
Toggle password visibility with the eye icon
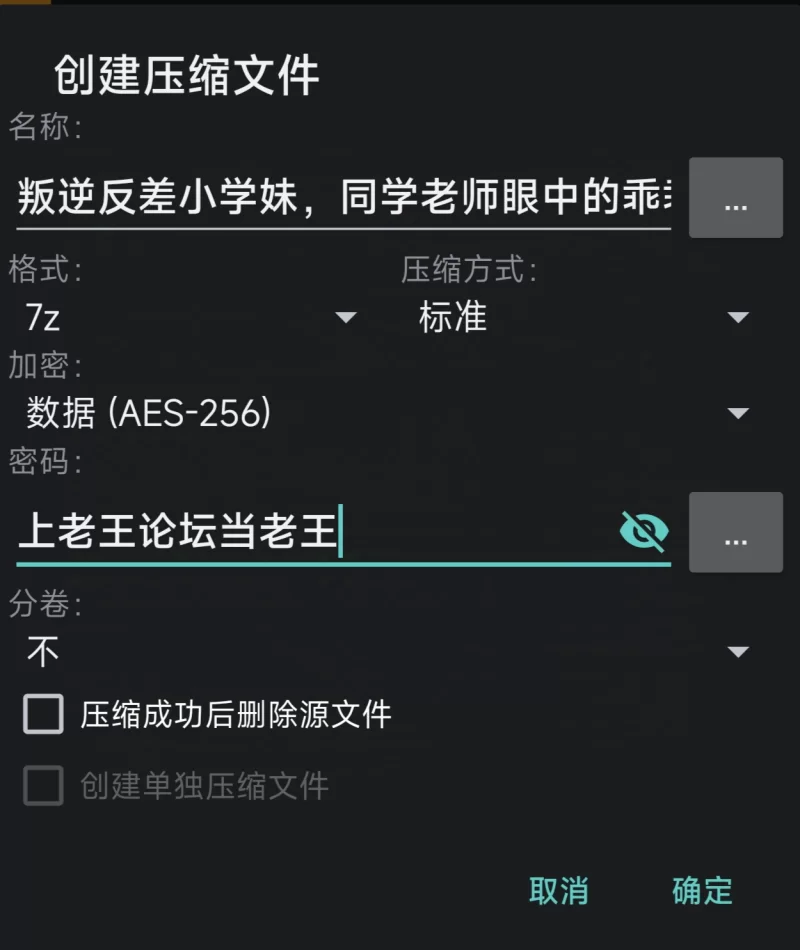click(644, 531)
